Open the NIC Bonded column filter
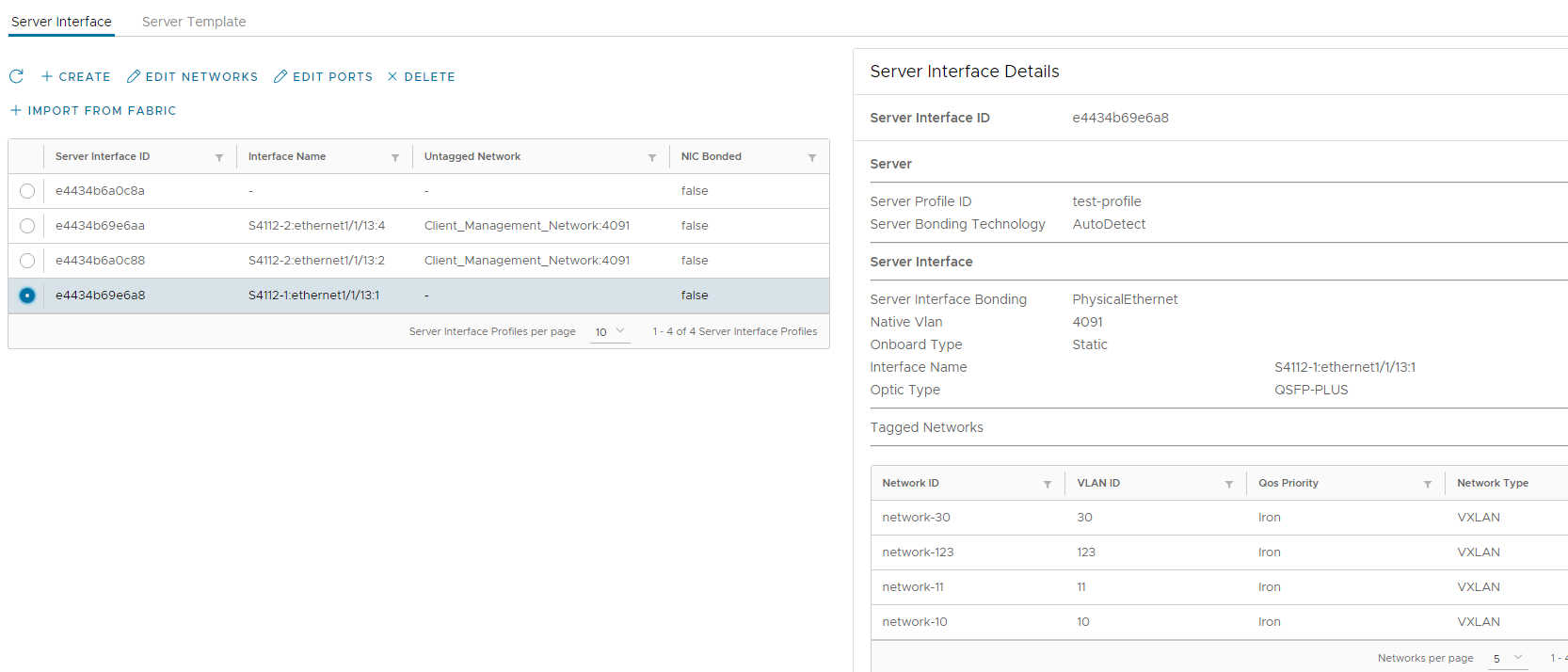1568x672 pixels. [812, 157]
